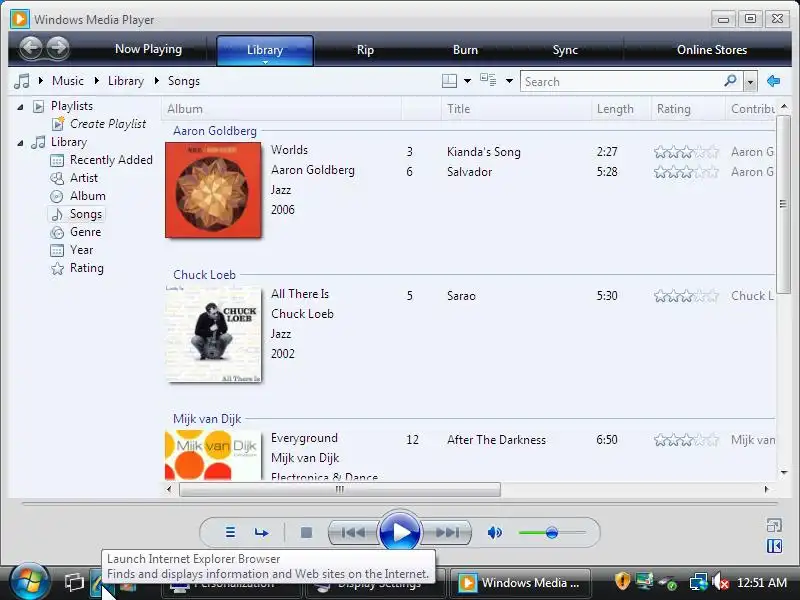Toggle shuffle mode
This screenshot has height=600, width=800.
click(230, 533)
